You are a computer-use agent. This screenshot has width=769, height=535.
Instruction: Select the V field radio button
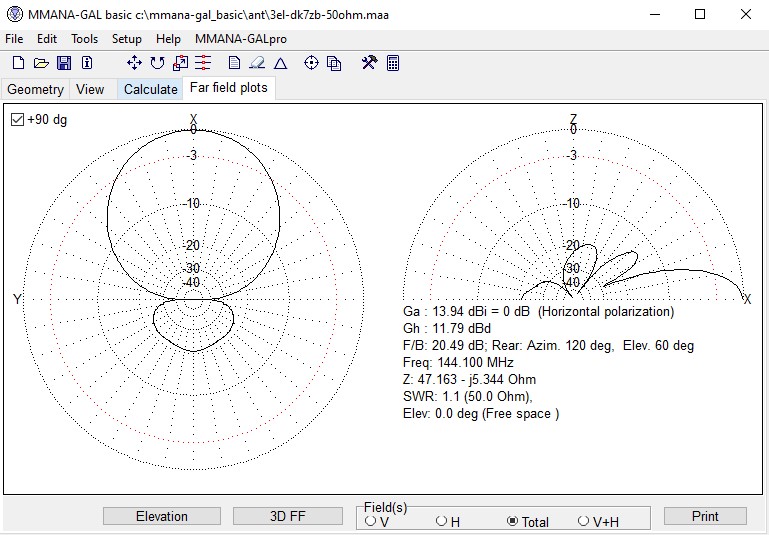pyautogui.click(x=371, y=521)
